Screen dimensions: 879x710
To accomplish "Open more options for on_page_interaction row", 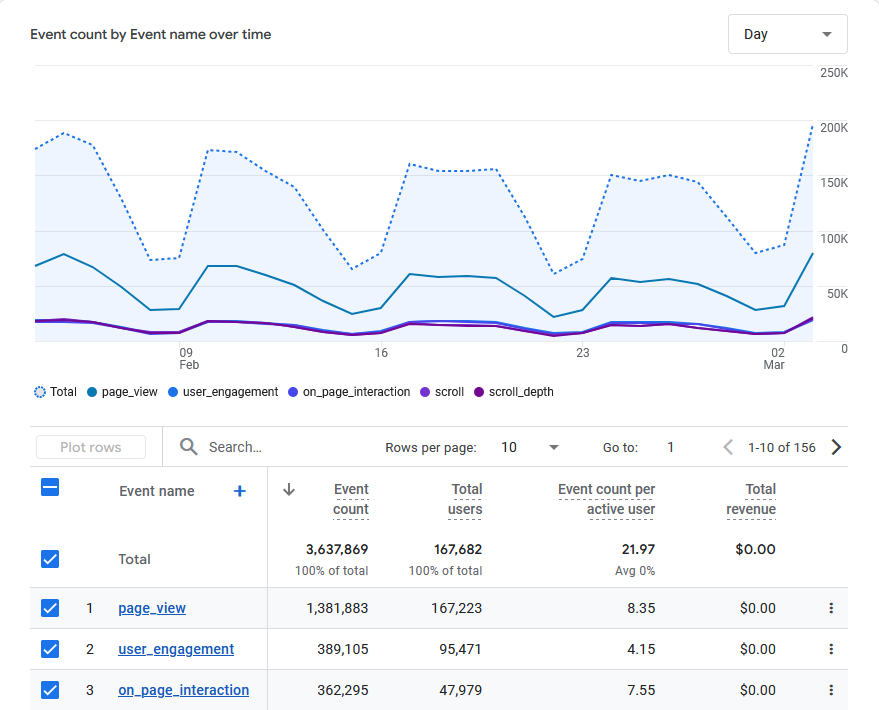I will pyautogui.click(x=830, y=690).
